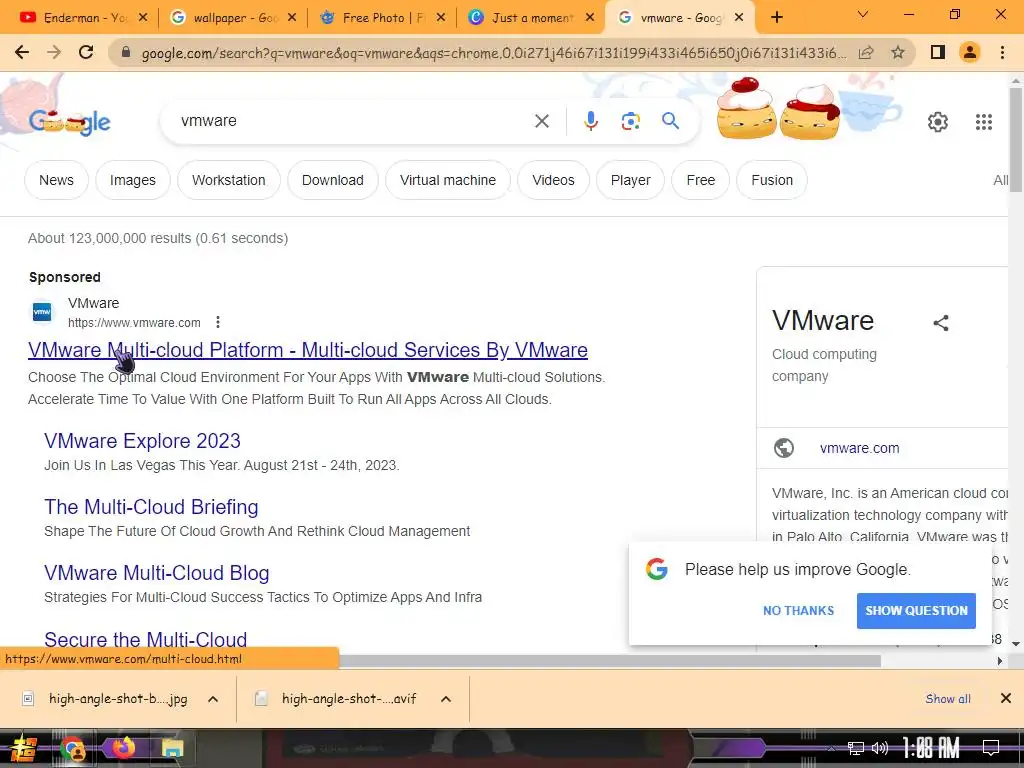Screen dimensions: 1024x768
Task: Filter results by Images
Action: click(133, 180)
